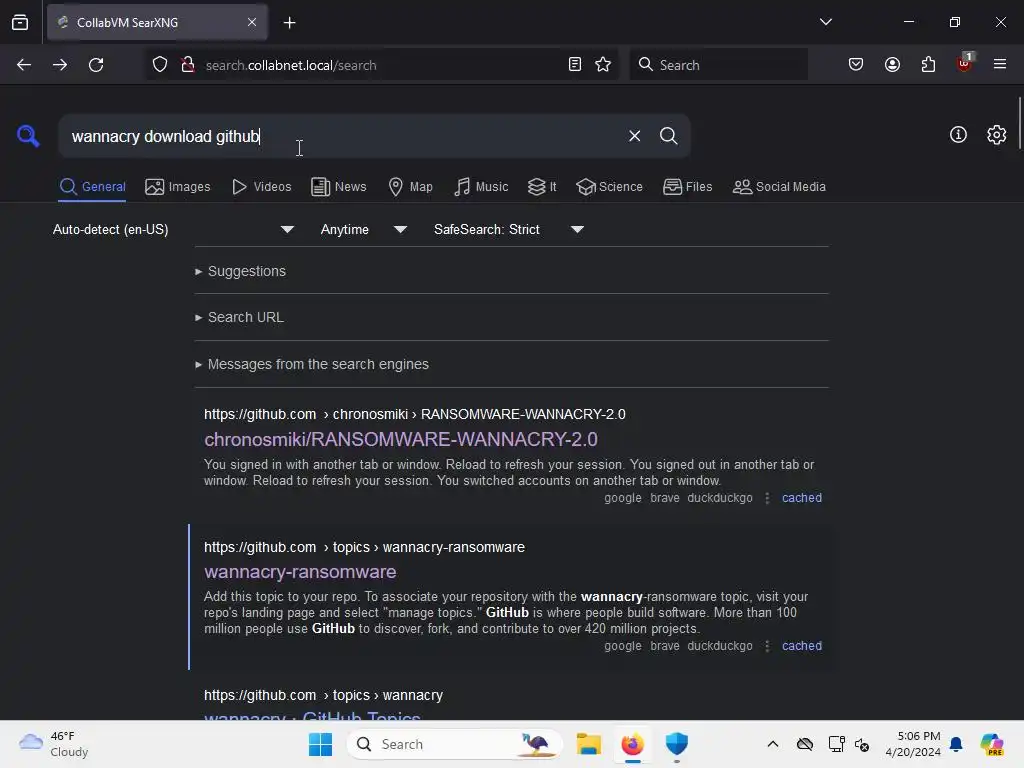This screenshot has width=1024, height=768.
Task: Focus the SearXNG search query field
Action: tap(343, 136)
